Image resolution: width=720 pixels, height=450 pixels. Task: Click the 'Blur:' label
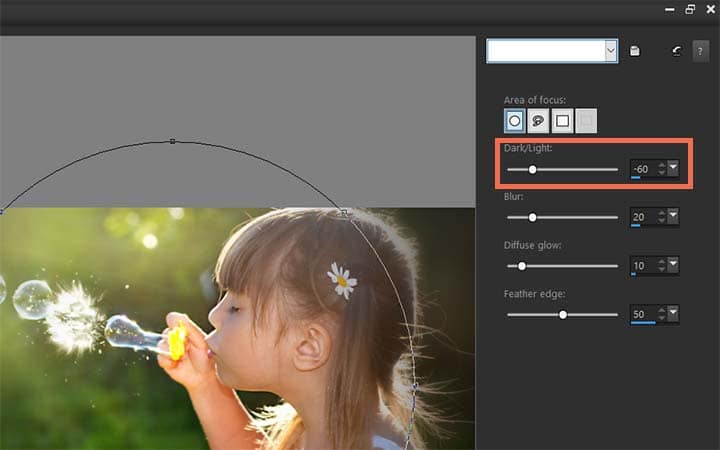point(513,197)
